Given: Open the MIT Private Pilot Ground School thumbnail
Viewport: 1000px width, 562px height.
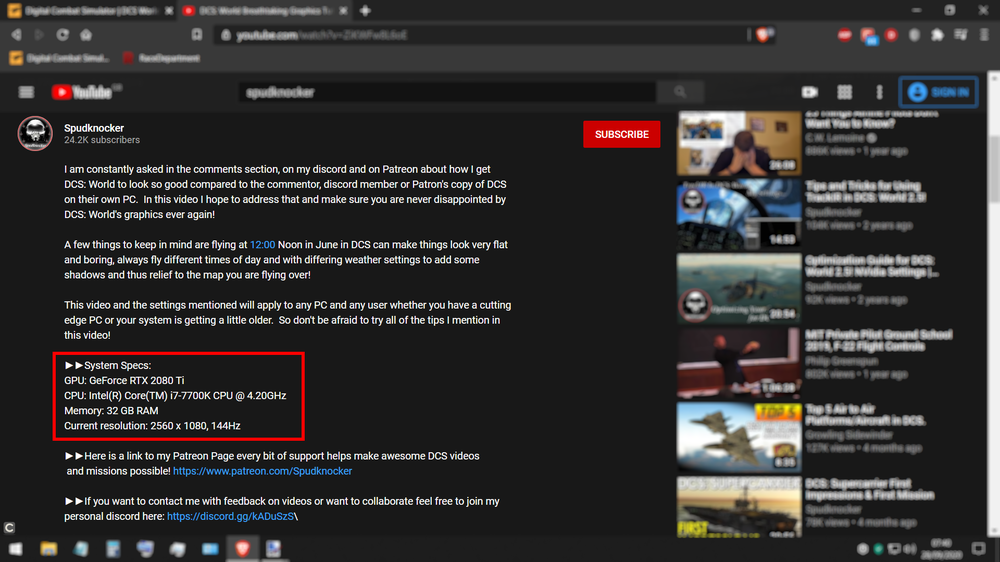Looking at the screenshot, I should tap(739, 363).
